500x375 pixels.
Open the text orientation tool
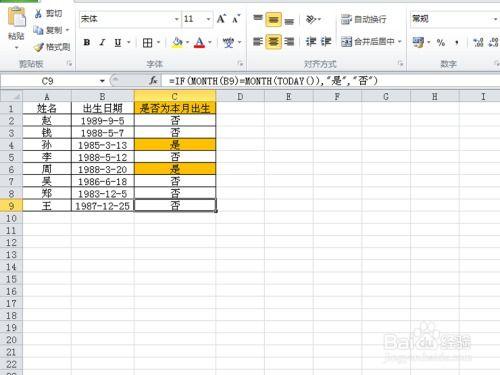pos(311,19)
